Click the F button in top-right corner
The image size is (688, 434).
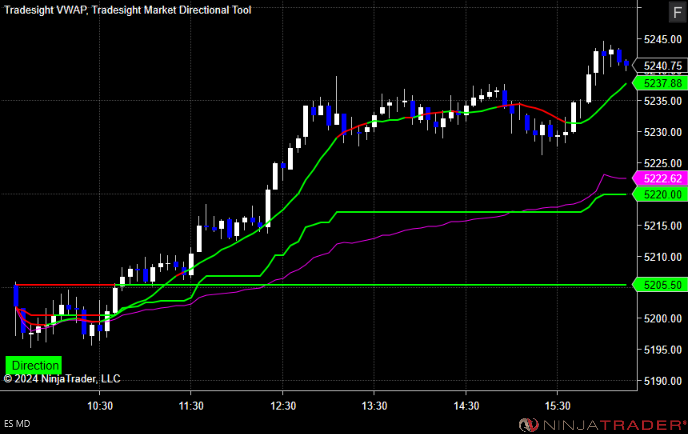(677, 12)
